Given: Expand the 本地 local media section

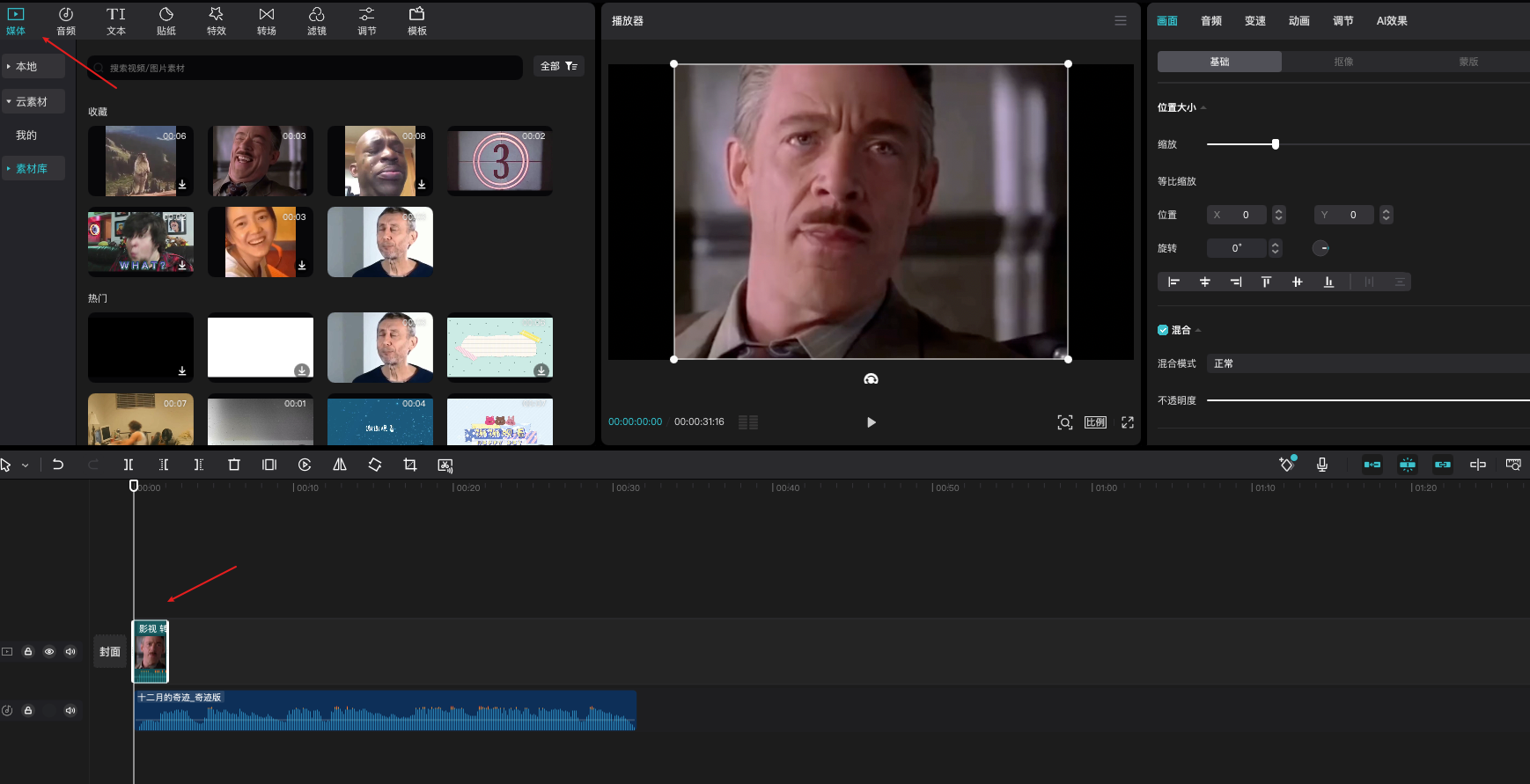Looking at the screenshot, I should pos(33,67).
